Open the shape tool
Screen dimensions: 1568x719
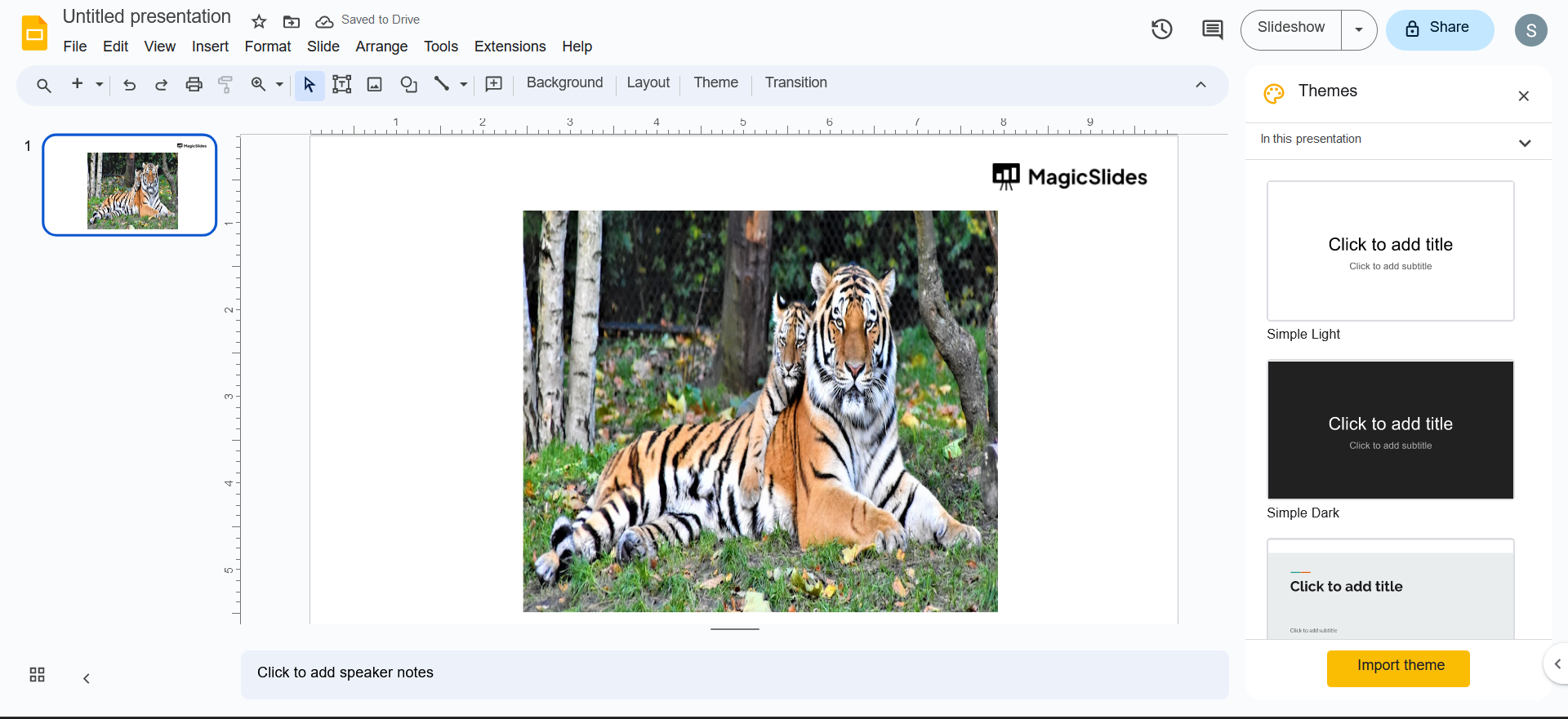(x=408, y=84)
